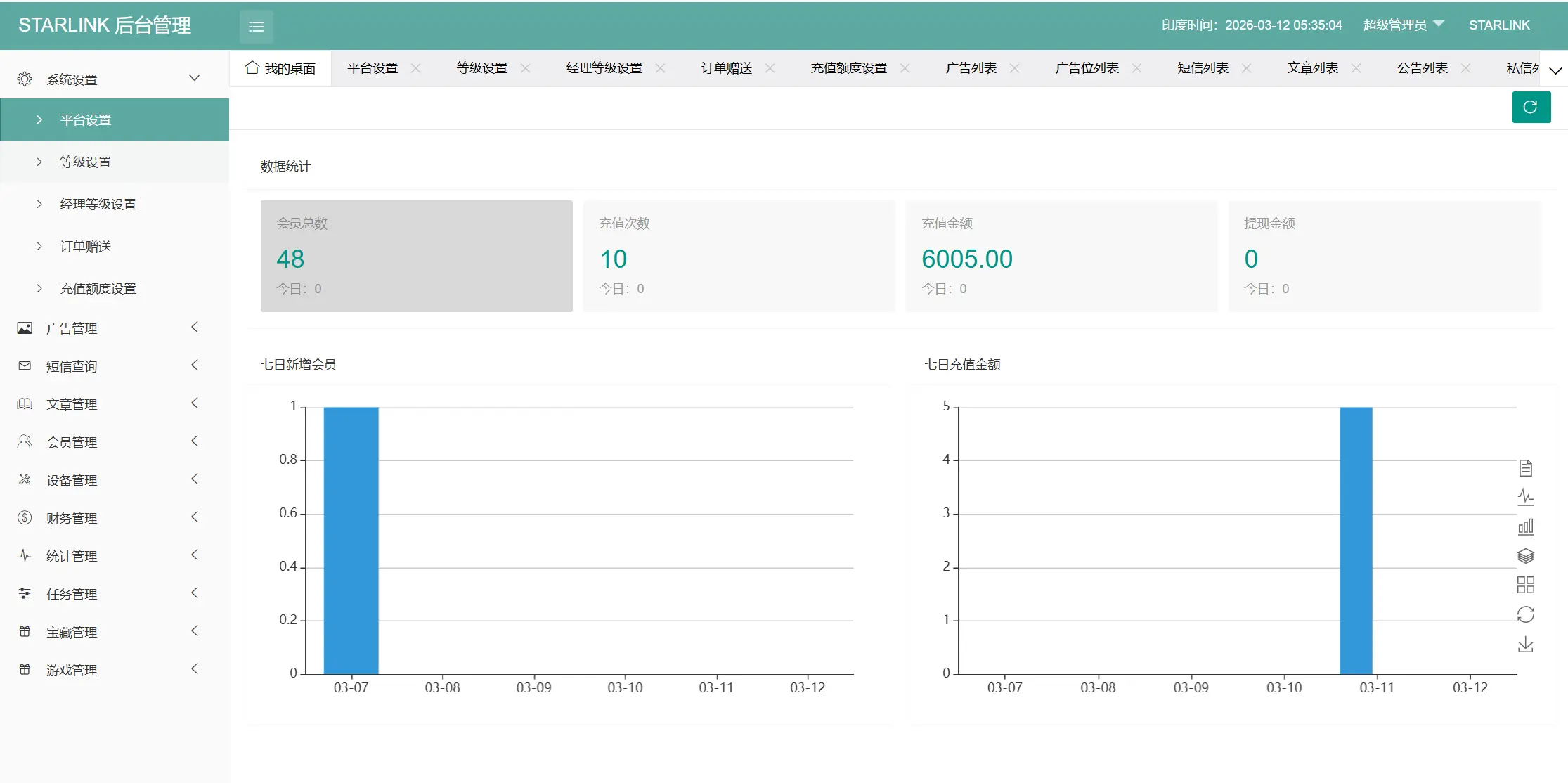The height and width of the screenshot is (783, 1568).
Task: Click the stack layers chart icon
Action: coord(1525,556)
